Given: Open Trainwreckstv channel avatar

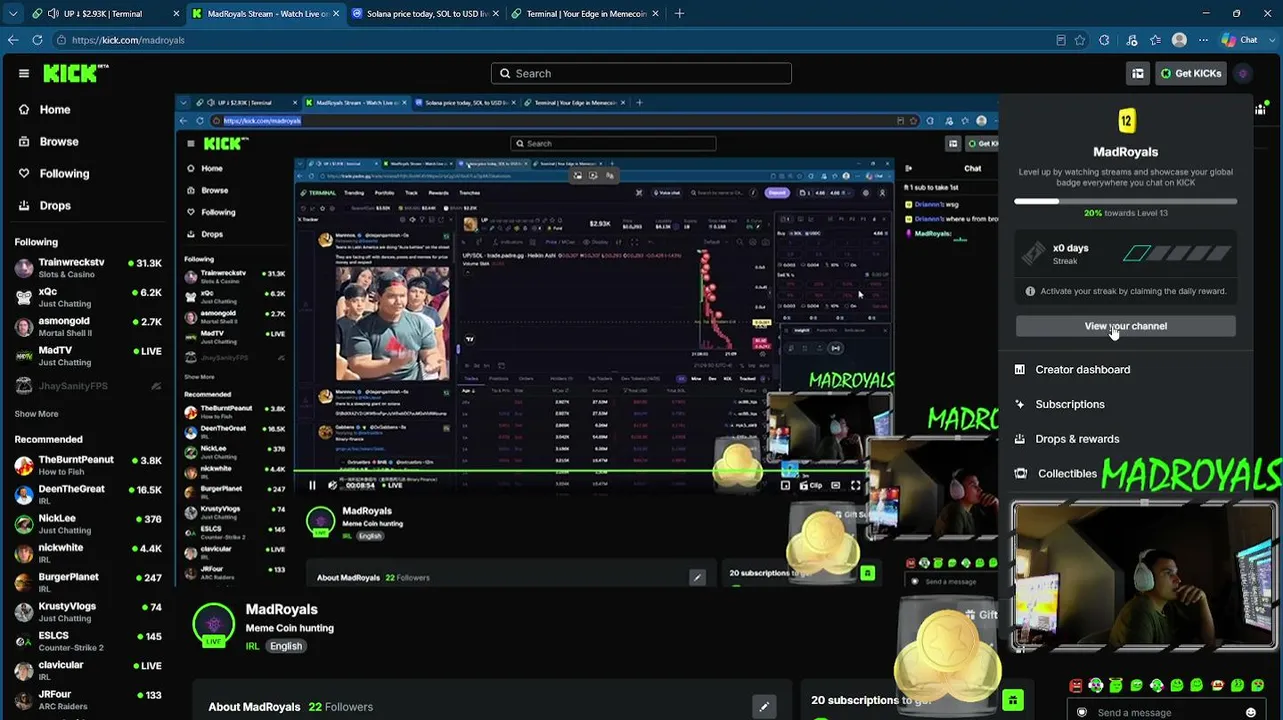Looking at the screenshot, I should coord(24,268).
